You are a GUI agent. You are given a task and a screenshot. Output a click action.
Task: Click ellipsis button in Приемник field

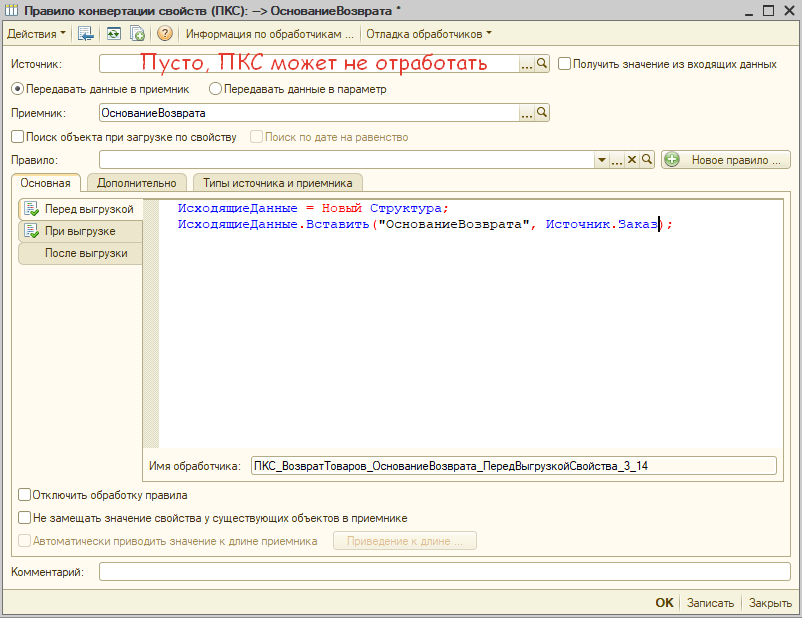(x=526, y=113)
